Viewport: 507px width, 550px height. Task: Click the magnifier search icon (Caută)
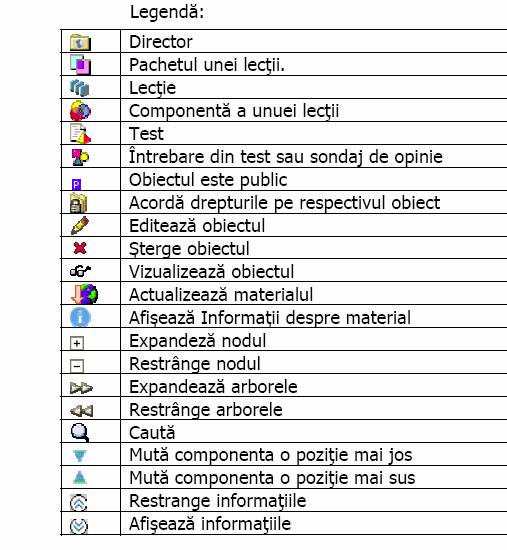(x=80, y=432)
